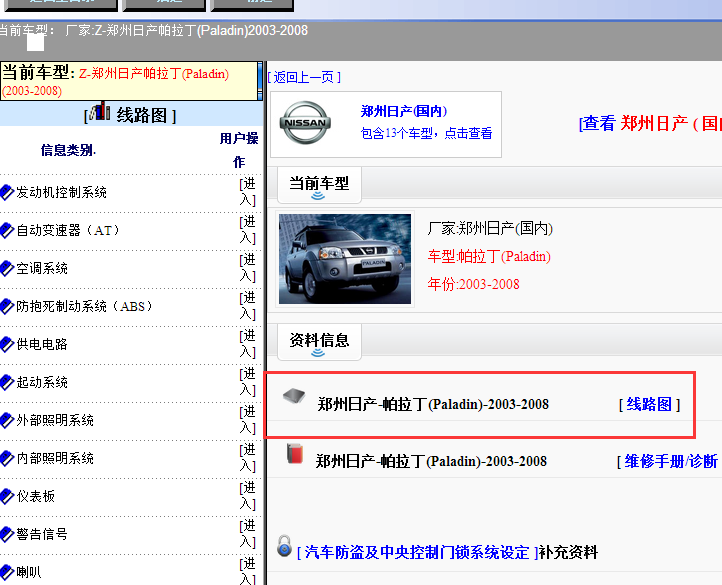The image size is (722, 585).
Task: Click 车型:帕拉丁(Paladin) red text
Action: coord(489,256)
